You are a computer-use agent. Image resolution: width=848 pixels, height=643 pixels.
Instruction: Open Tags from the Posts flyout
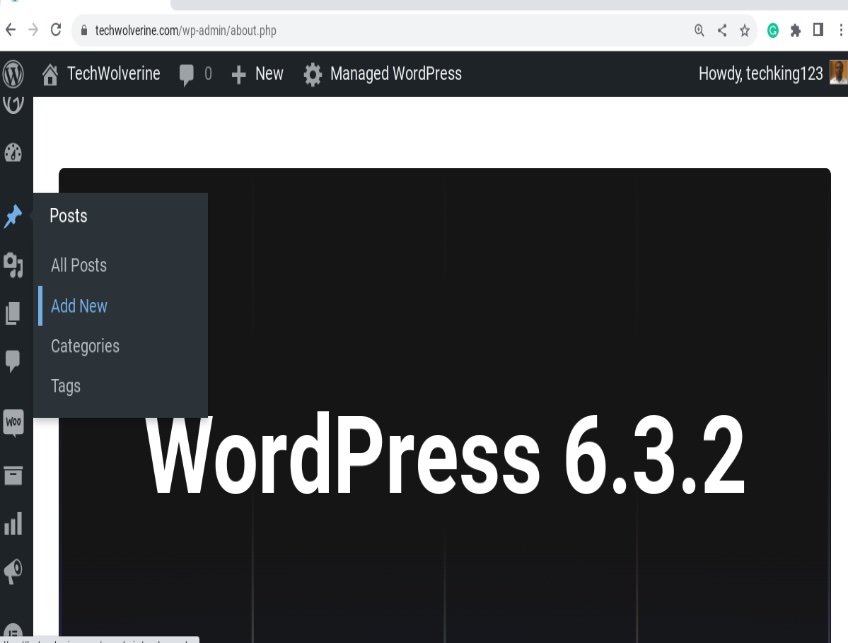(x=65, y=386)
